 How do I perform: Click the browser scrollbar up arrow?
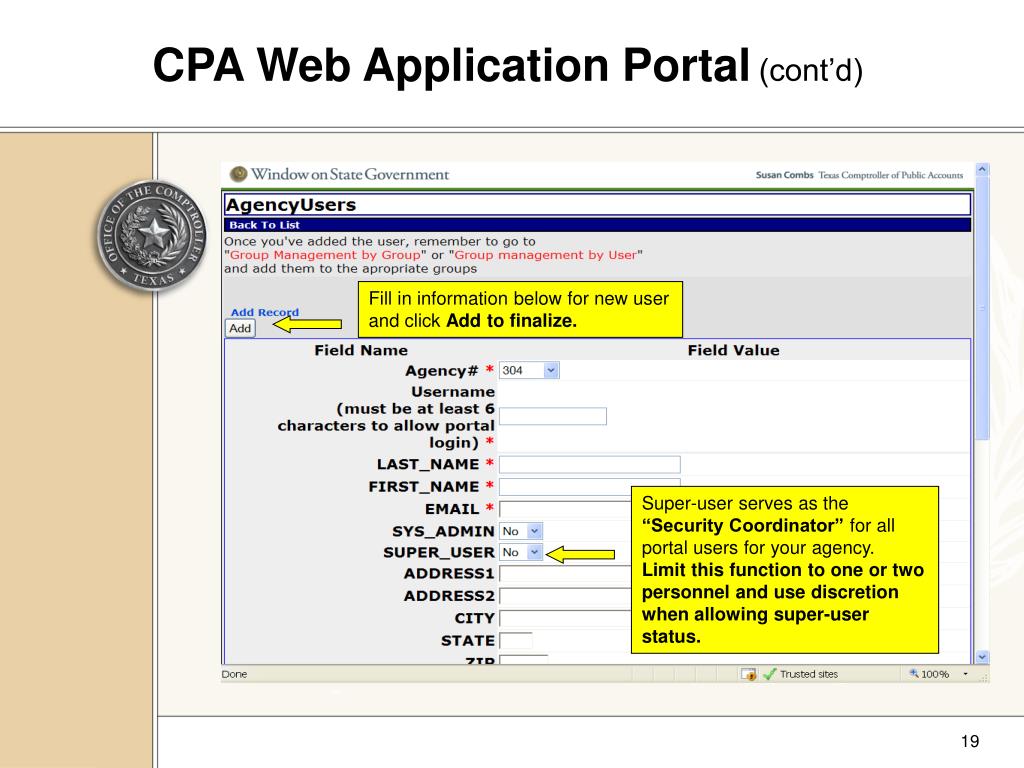(982, 169)
